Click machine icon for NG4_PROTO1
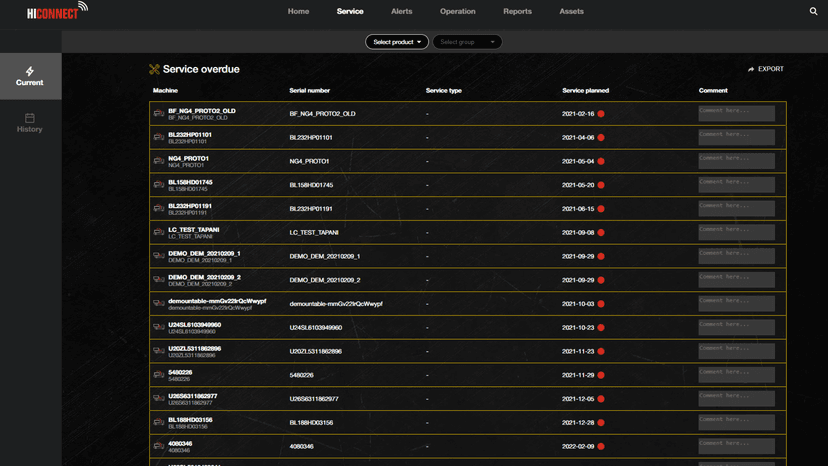The image size is (828, 466). click(159, 161)
